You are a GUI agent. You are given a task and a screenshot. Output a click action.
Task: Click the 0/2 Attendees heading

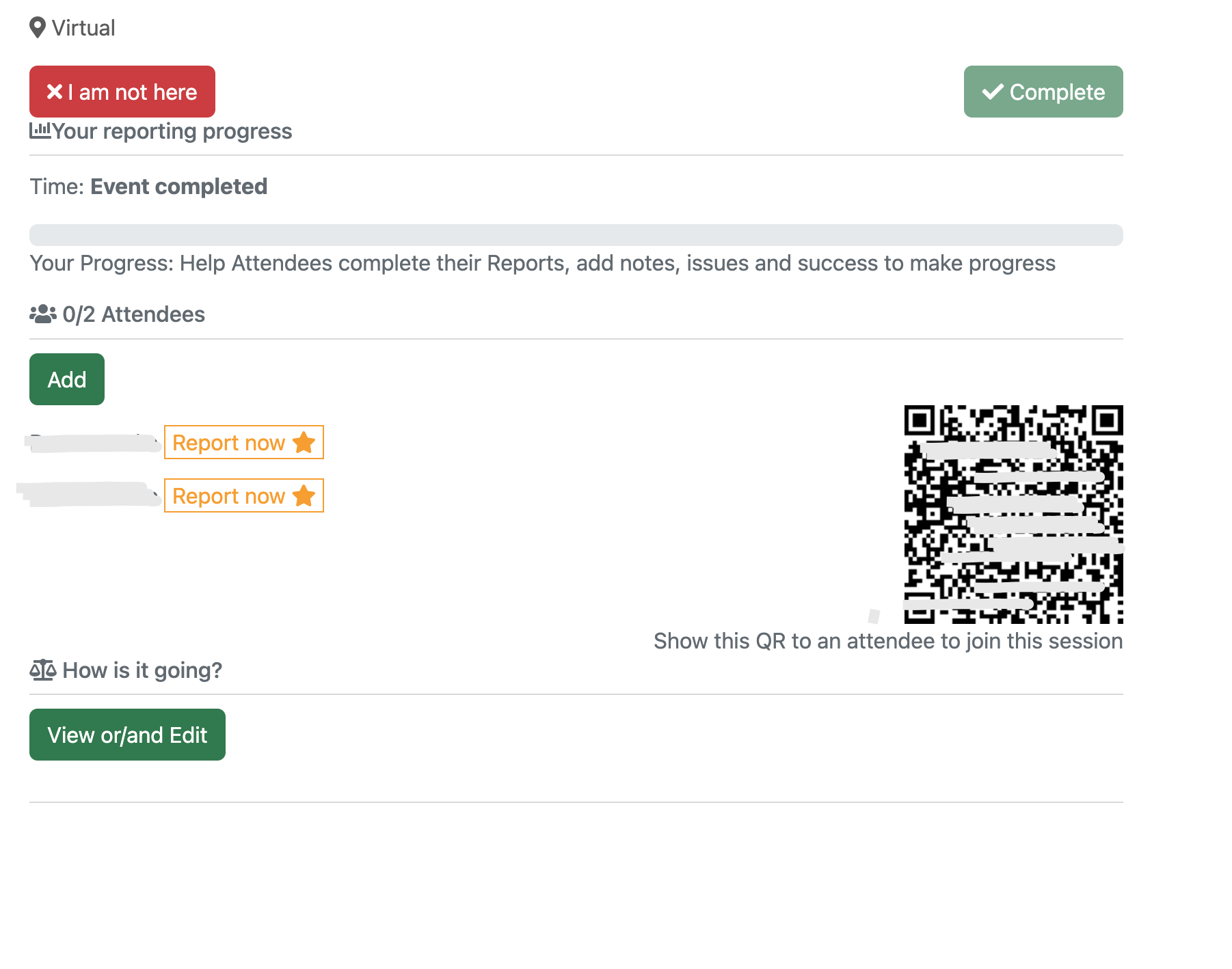pos(134,314)
